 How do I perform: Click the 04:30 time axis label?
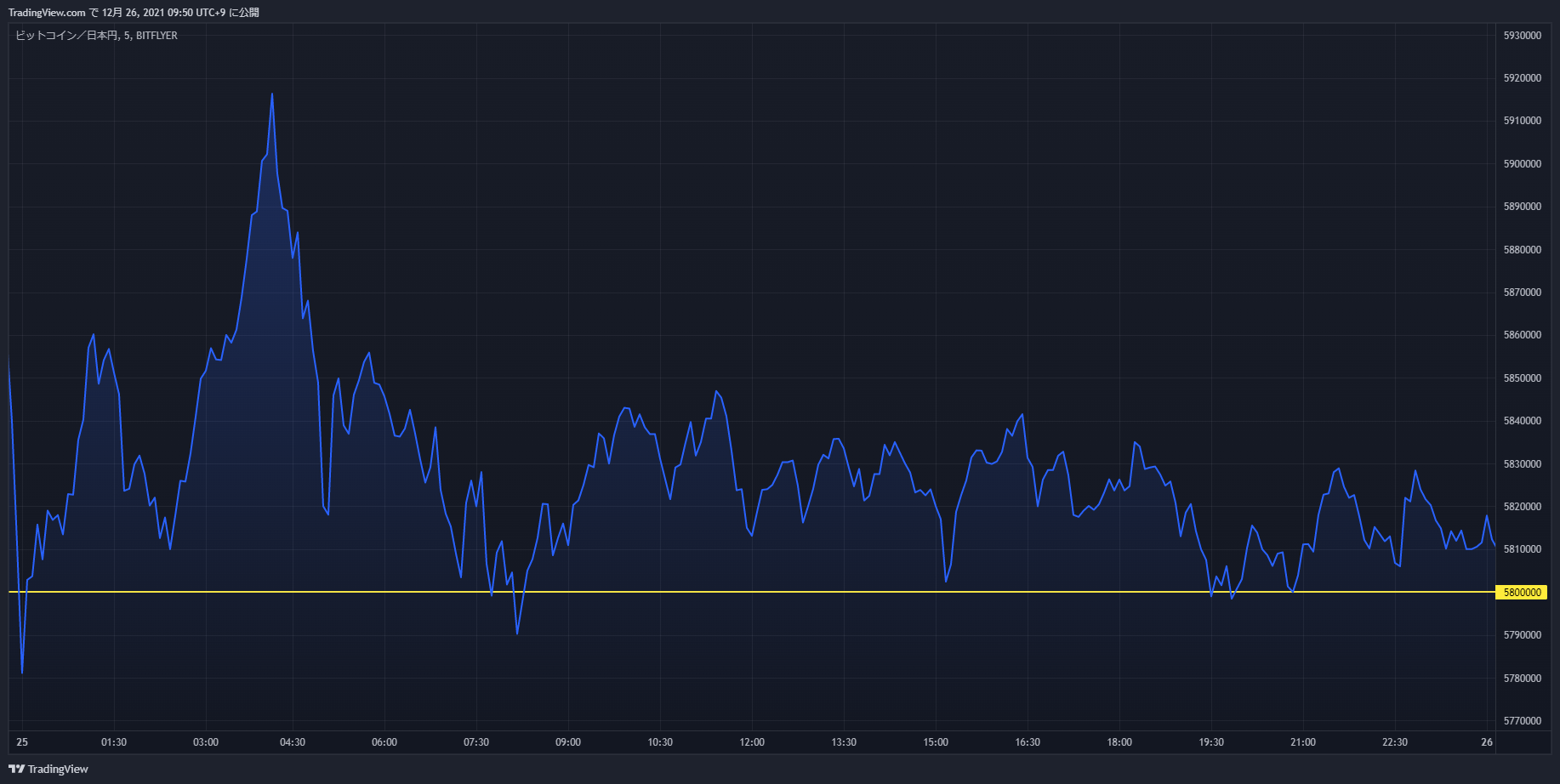click(293, 742)
